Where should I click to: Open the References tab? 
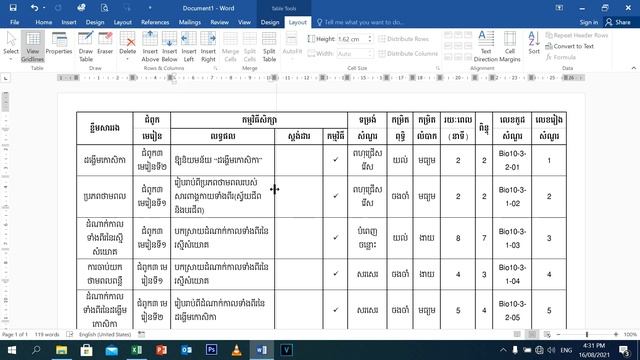point(155,22)
